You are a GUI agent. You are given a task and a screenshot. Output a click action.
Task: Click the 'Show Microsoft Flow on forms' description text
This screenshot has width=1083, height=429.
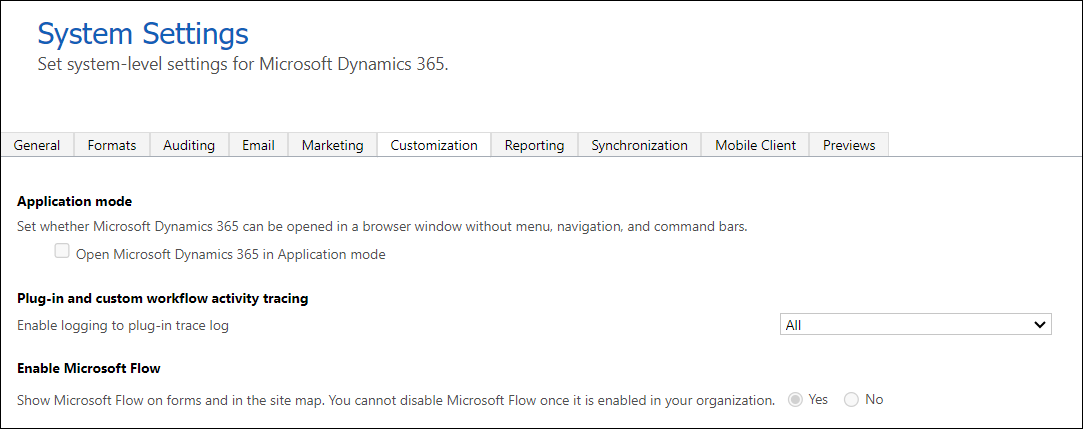click(396, 400)
